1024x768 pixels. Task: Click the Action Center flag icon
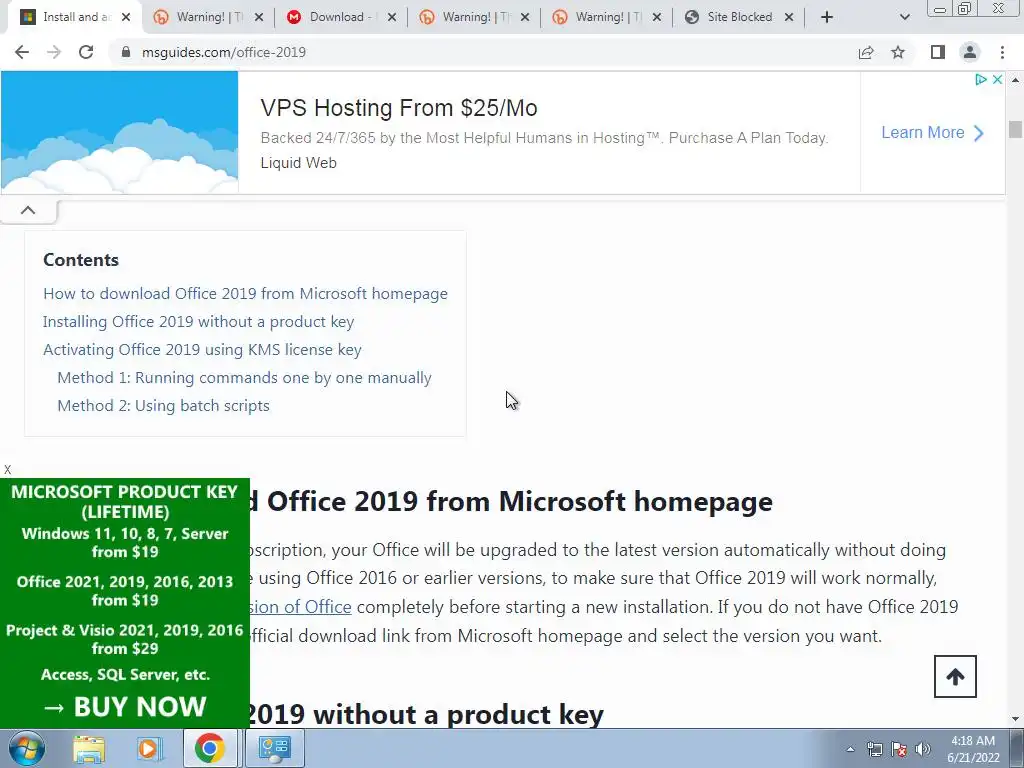click(x=899, y=750)
